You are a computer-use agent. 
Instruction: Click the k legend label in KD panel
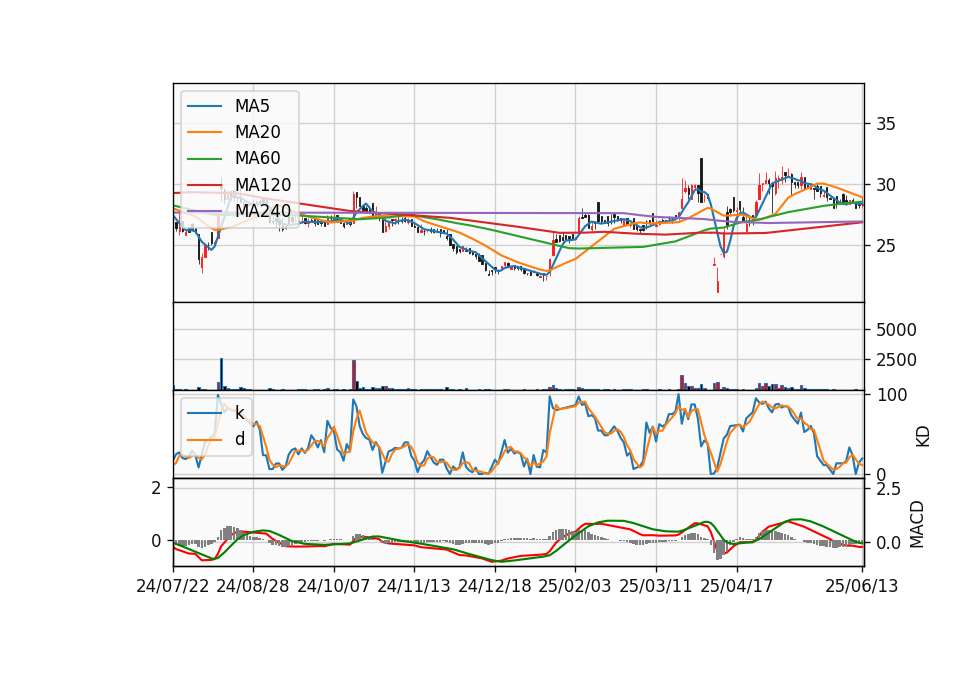pyautogui.click(x=239, y=413)
